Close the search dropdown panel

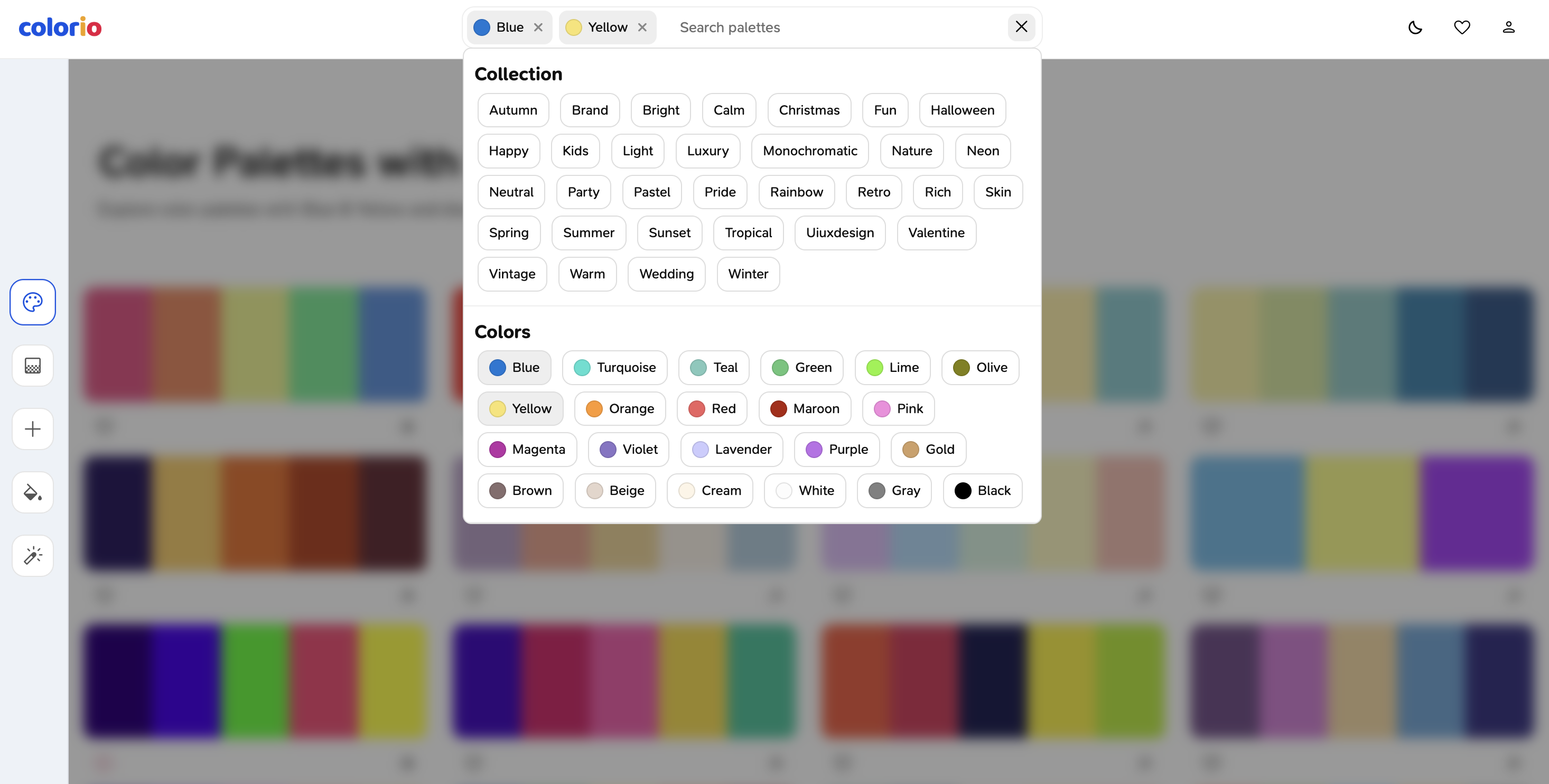click(1021, 27)
